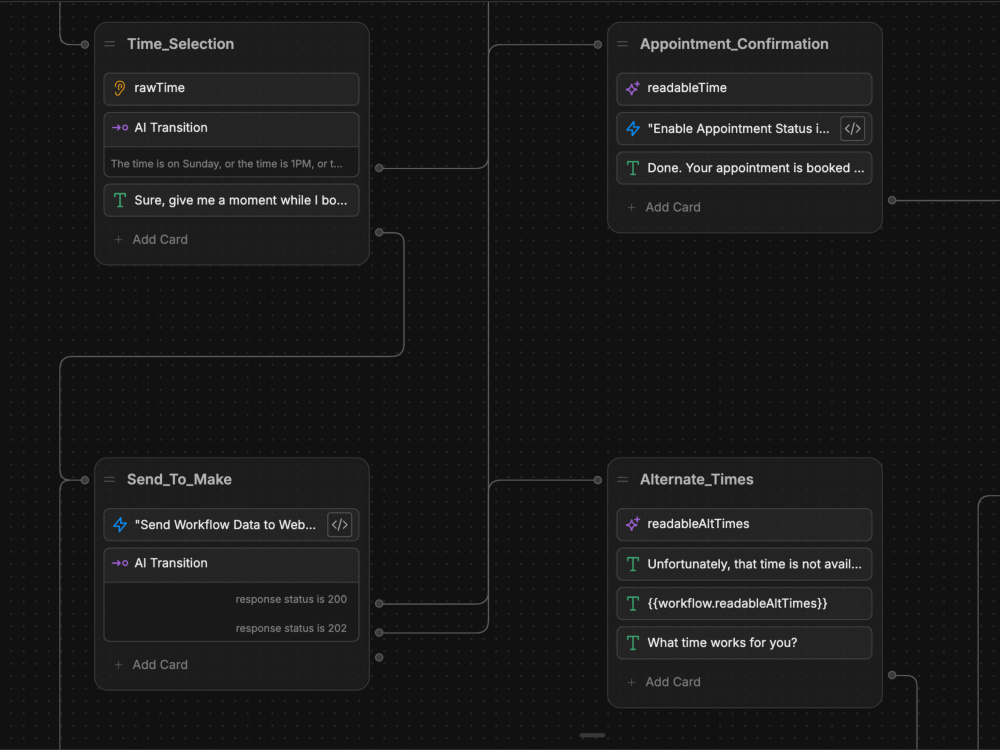The height and width of the screenshot is (750, 1000).
Task: Open the rawTime capture card
Action: (232, 89)
